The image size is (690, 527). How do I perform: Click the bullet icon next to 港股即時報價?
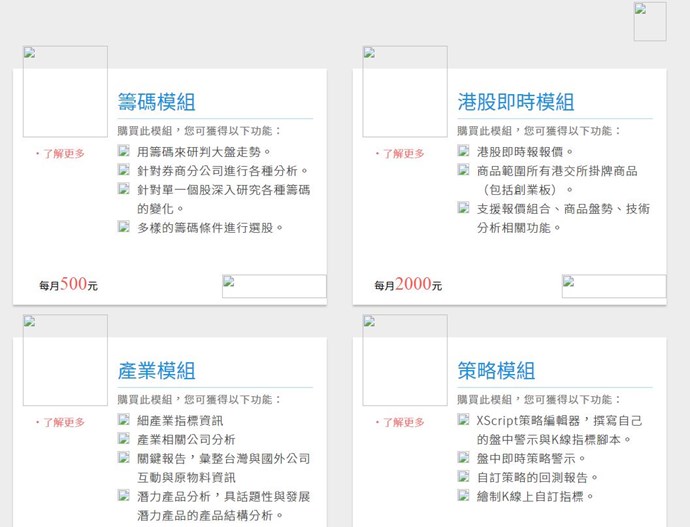pyautogui.click(x=464, y=151)
